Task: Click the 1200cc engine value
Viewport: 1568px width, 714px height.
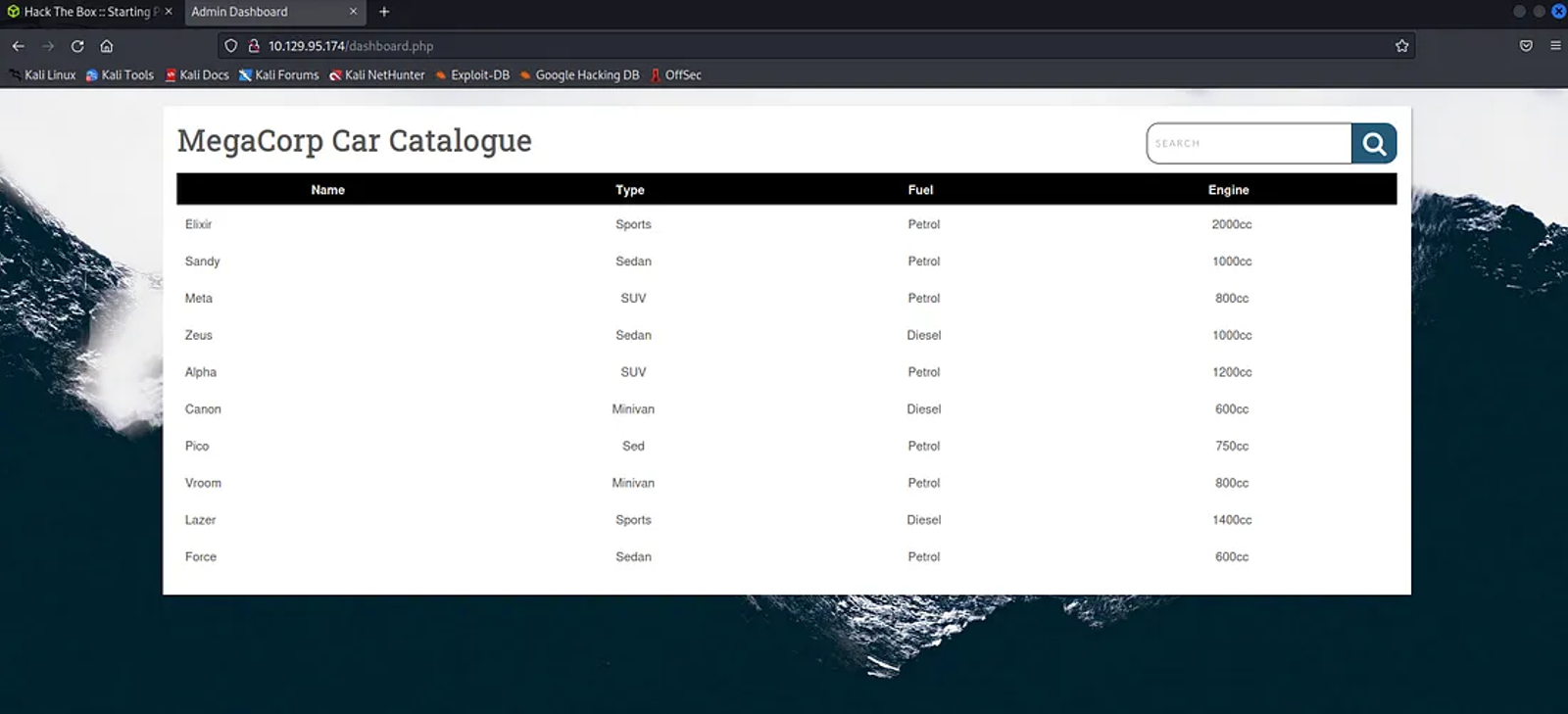Action: [x=1232, y=372]
